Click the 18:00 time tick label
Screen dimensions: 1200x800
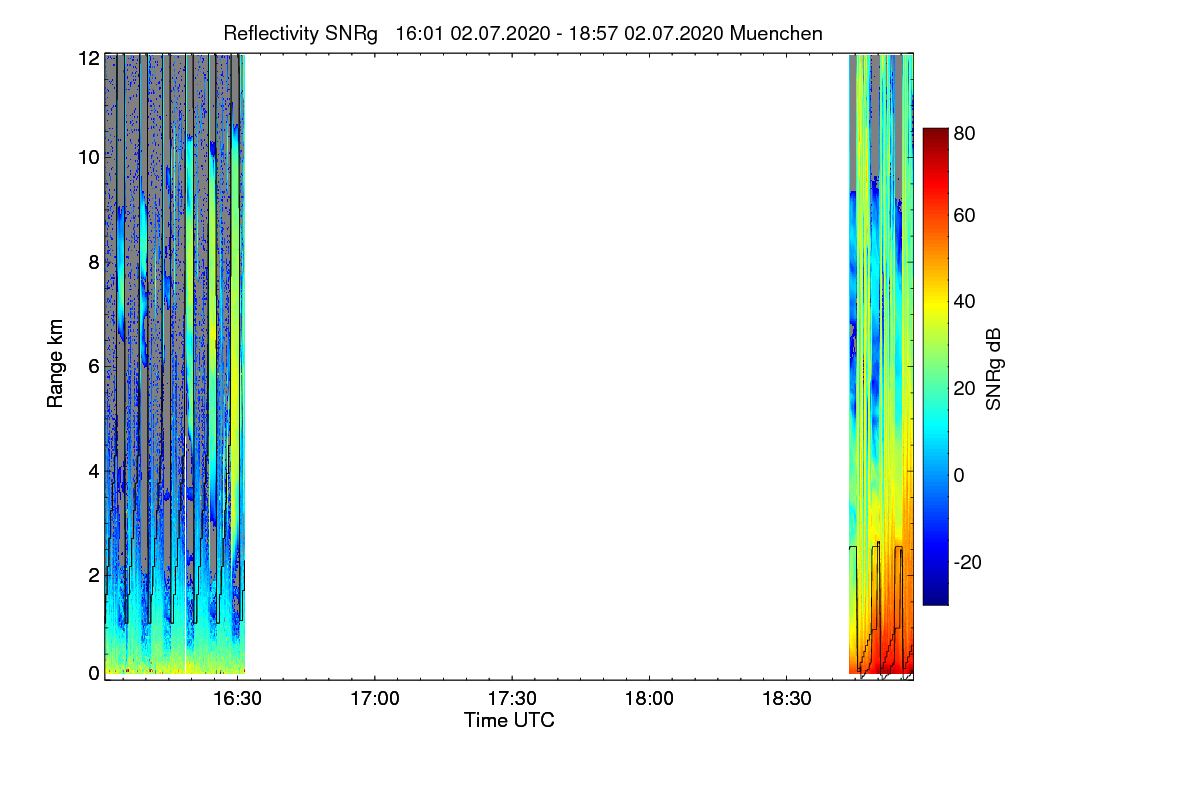click(x=649, y=697)
